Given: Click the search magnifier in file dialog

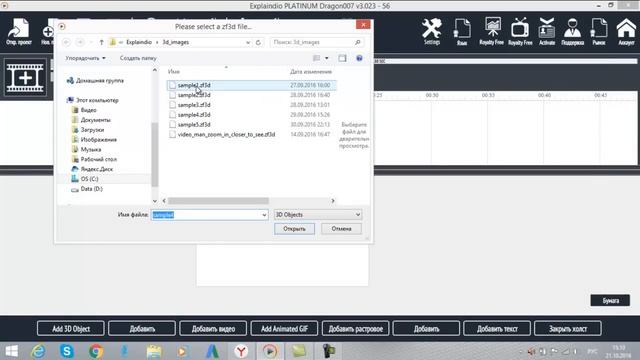Looking at the screenshot, I should coord(358,42).
